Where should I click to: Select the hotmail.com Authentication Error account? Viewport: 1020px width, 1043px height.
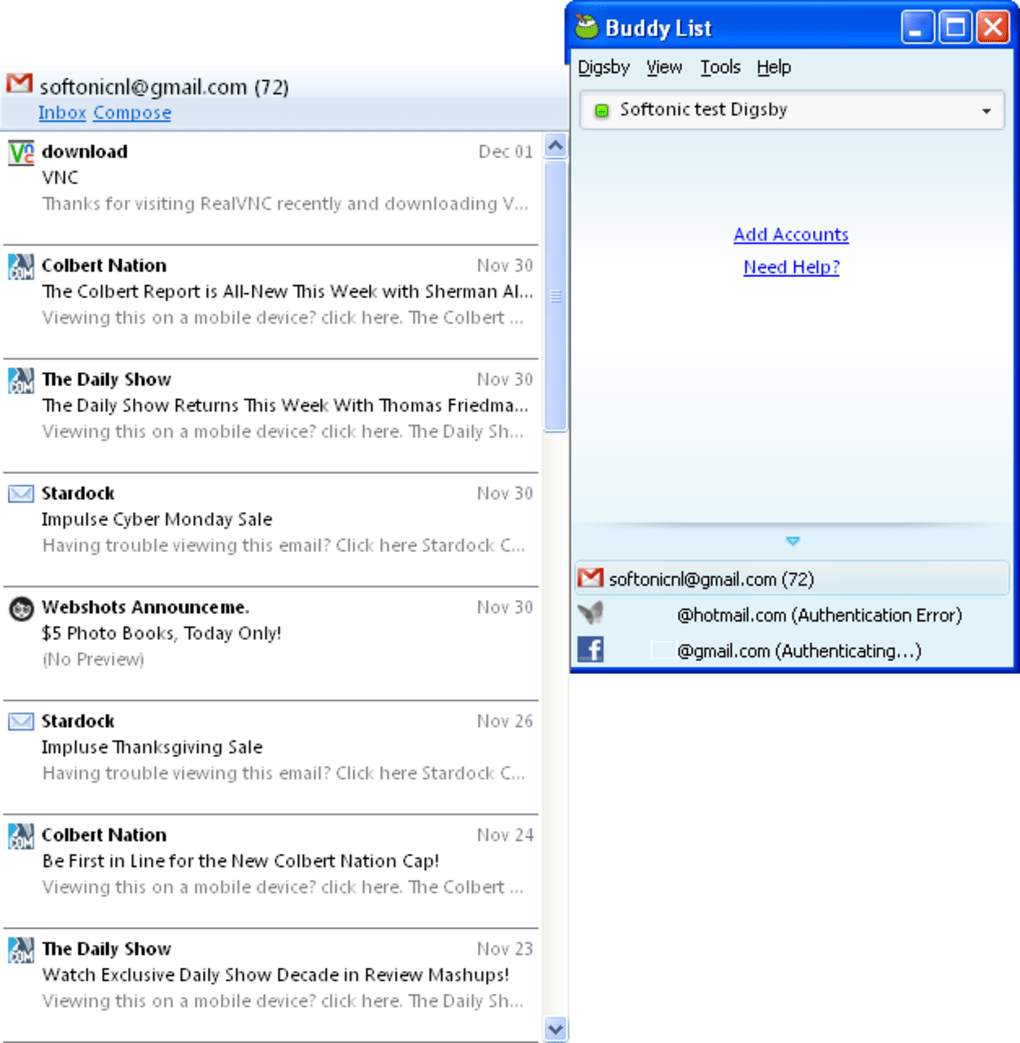(x=792, y=615)
